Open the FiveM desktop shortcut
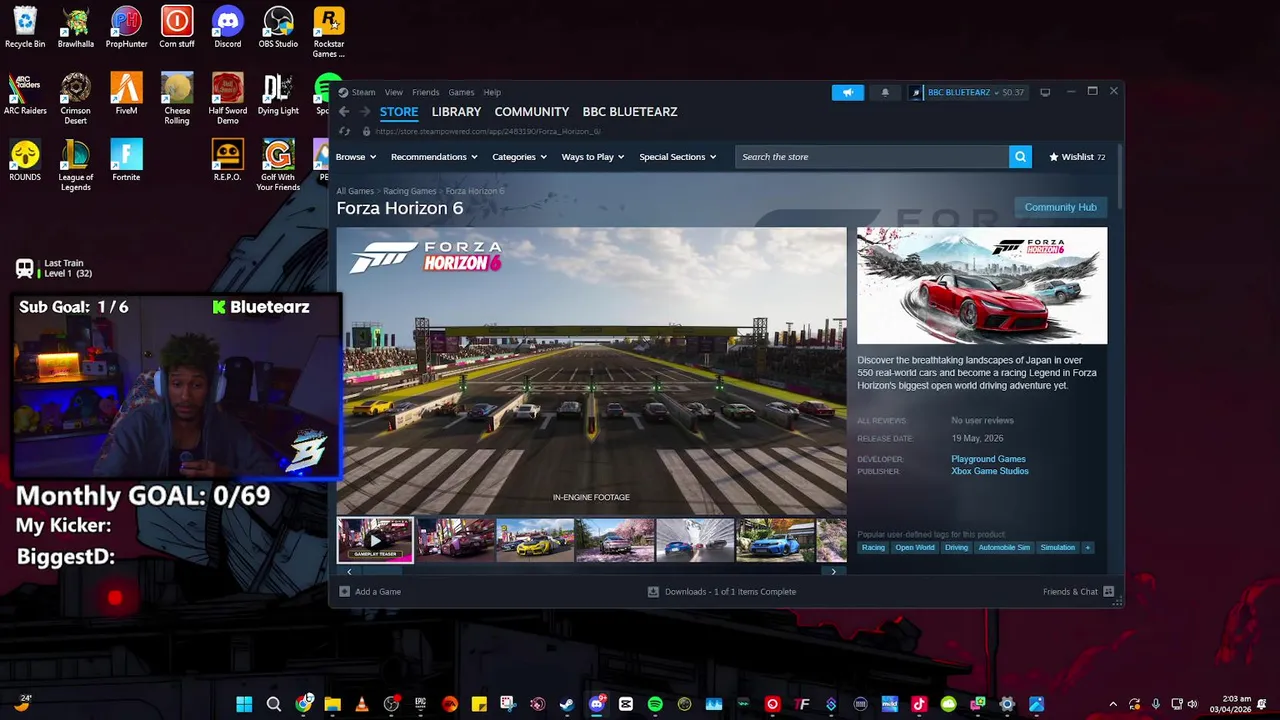1280x720 pixels. click(126, 94)
